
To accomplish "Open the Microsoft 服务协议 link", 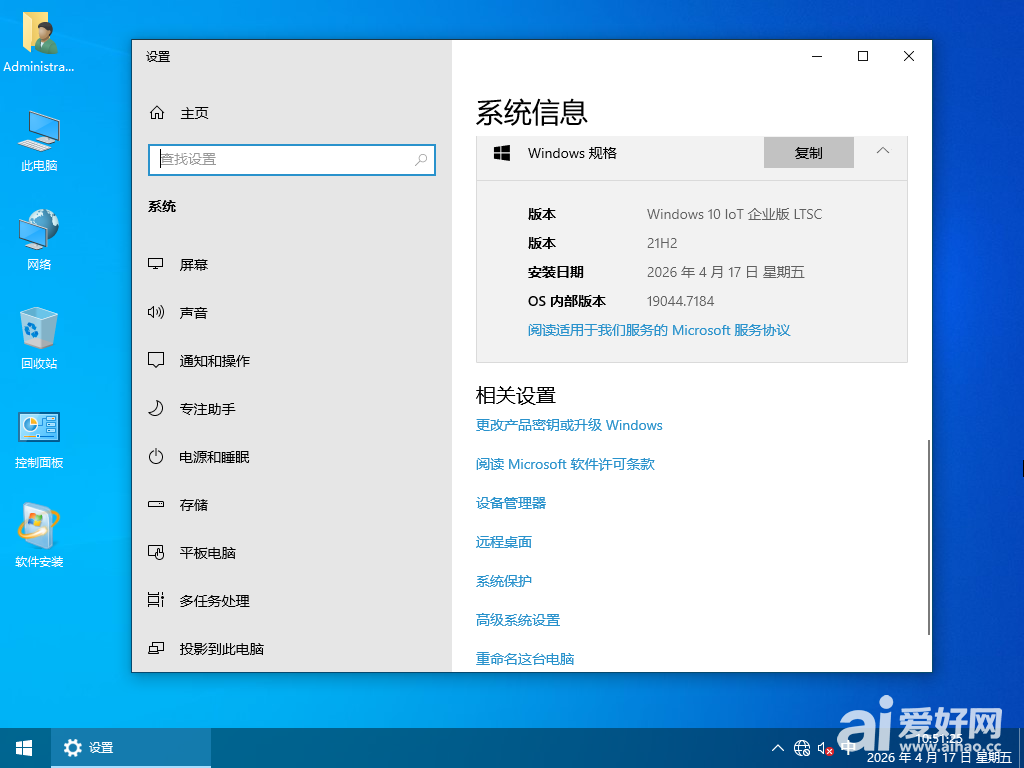I will pyautogui.click(x=659, y=330).
